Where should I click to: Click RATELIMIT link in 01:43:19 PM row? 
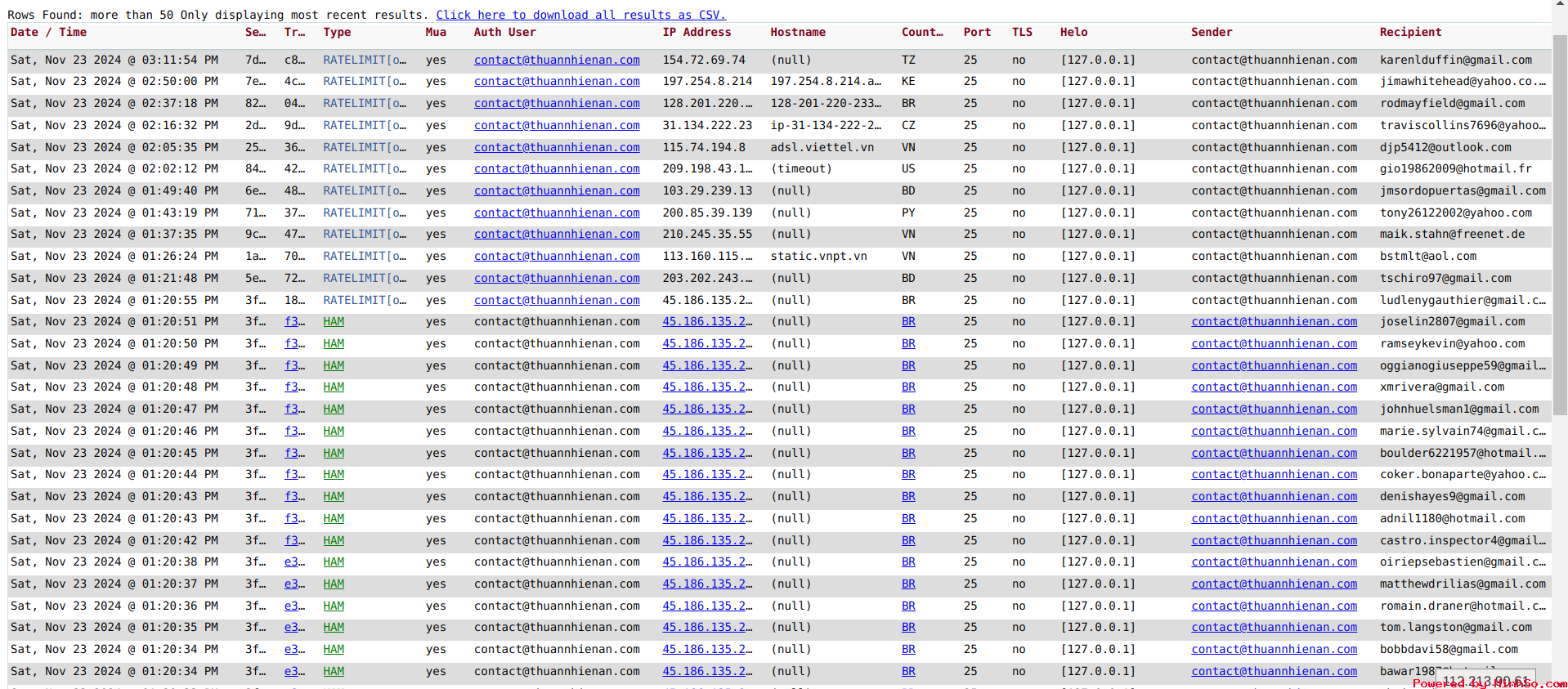(x=365, y=213)
